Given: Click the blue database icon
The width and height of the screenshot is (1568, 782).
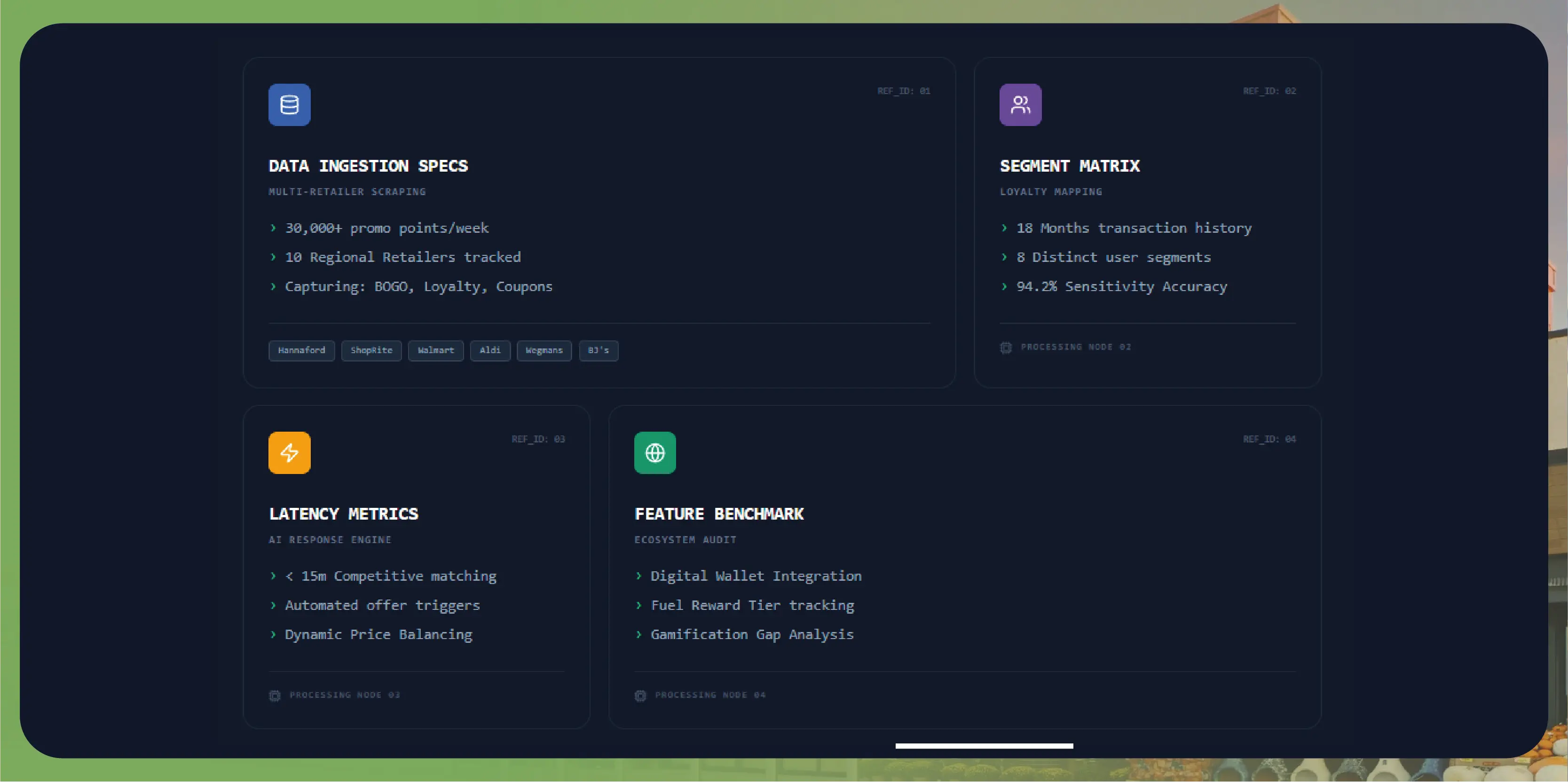Looking at the screenshot, I should [x=289, y=105].
